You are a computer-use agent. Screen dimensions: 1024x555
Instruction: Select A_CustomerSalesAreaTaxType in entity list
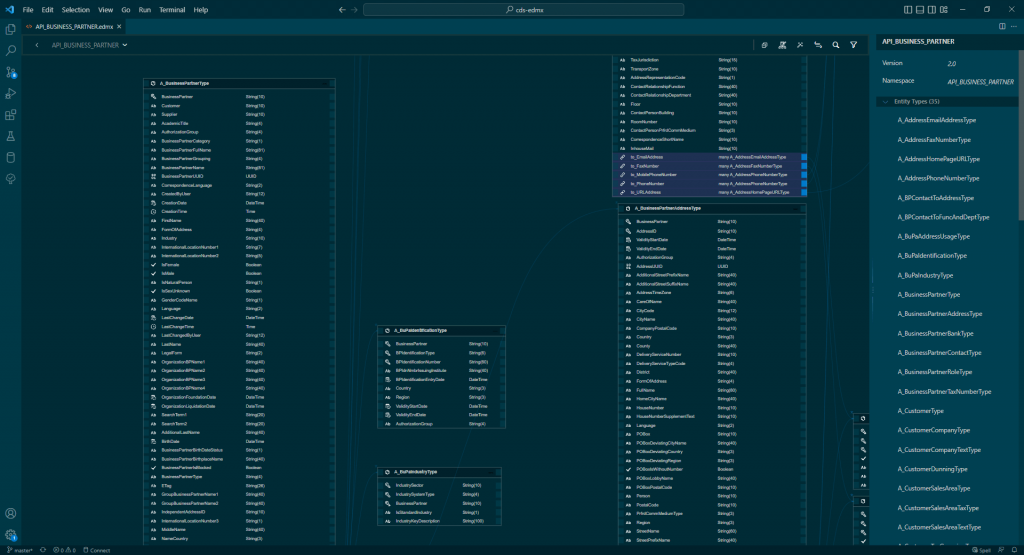(x=938, y=508)
